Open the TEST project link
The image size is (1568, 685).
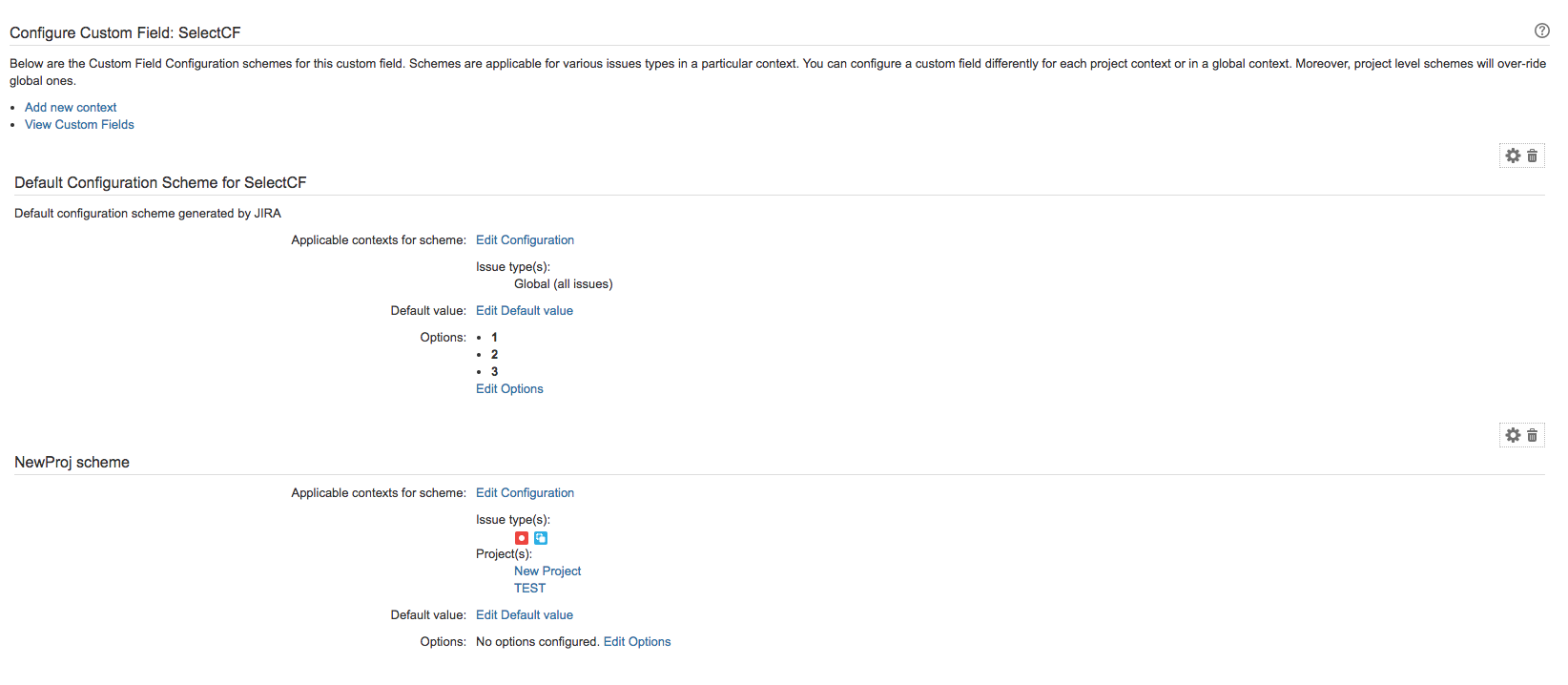click(529, 589)
